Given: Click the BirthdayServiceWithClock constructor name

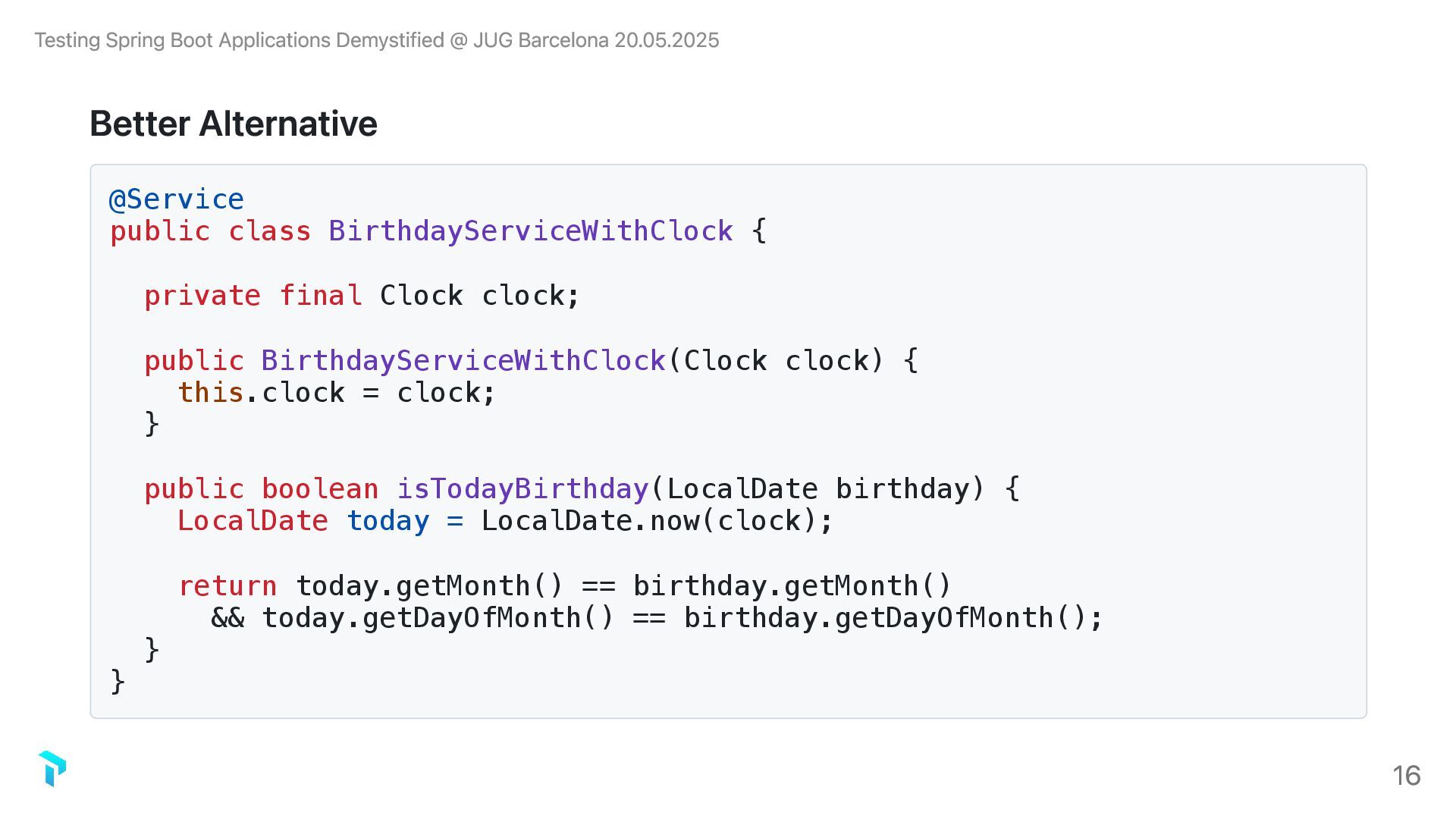Looking at the screenshot, I should 463,361.
